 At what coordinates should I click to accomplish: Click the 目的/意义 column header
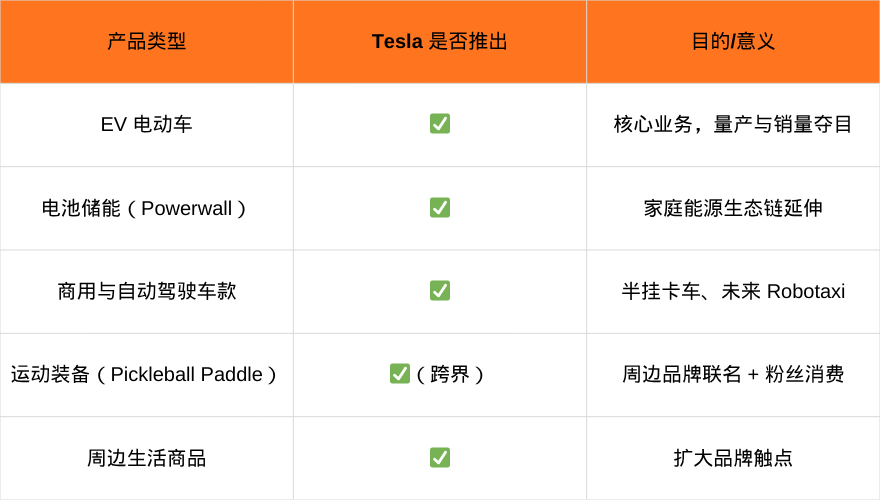[733, 42]
